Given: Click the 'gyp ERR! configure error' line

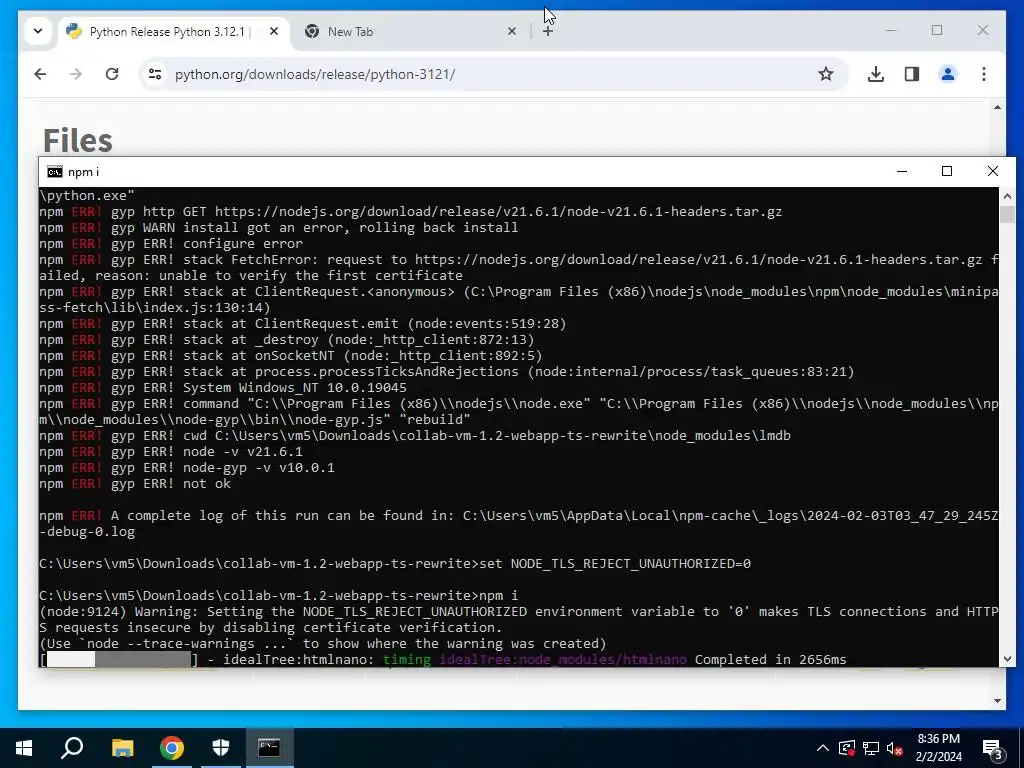Looking at the screenshot, I should [206, 244].
